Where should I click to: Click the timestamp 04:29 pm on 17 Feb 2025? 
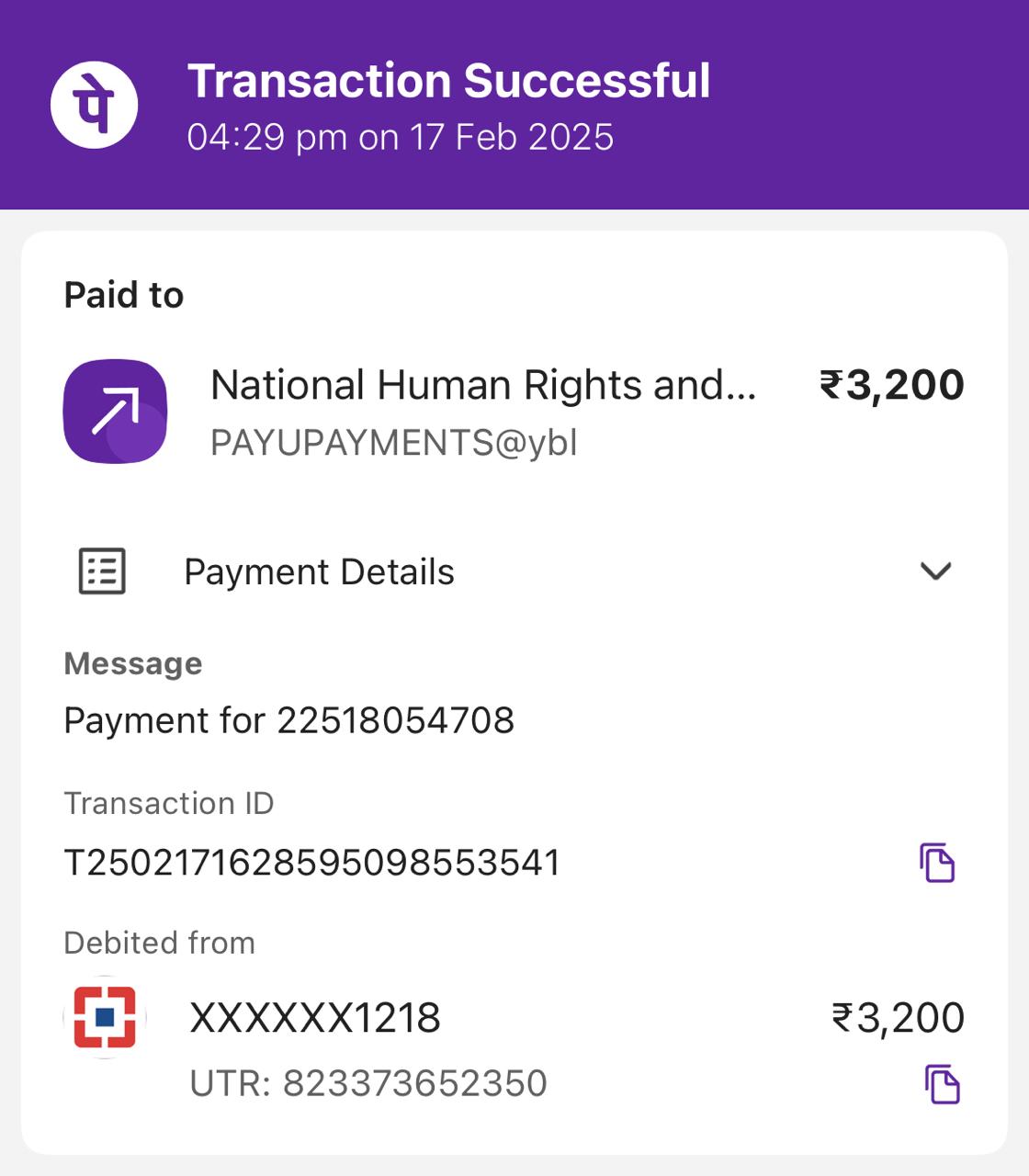[x=400, y=138]
